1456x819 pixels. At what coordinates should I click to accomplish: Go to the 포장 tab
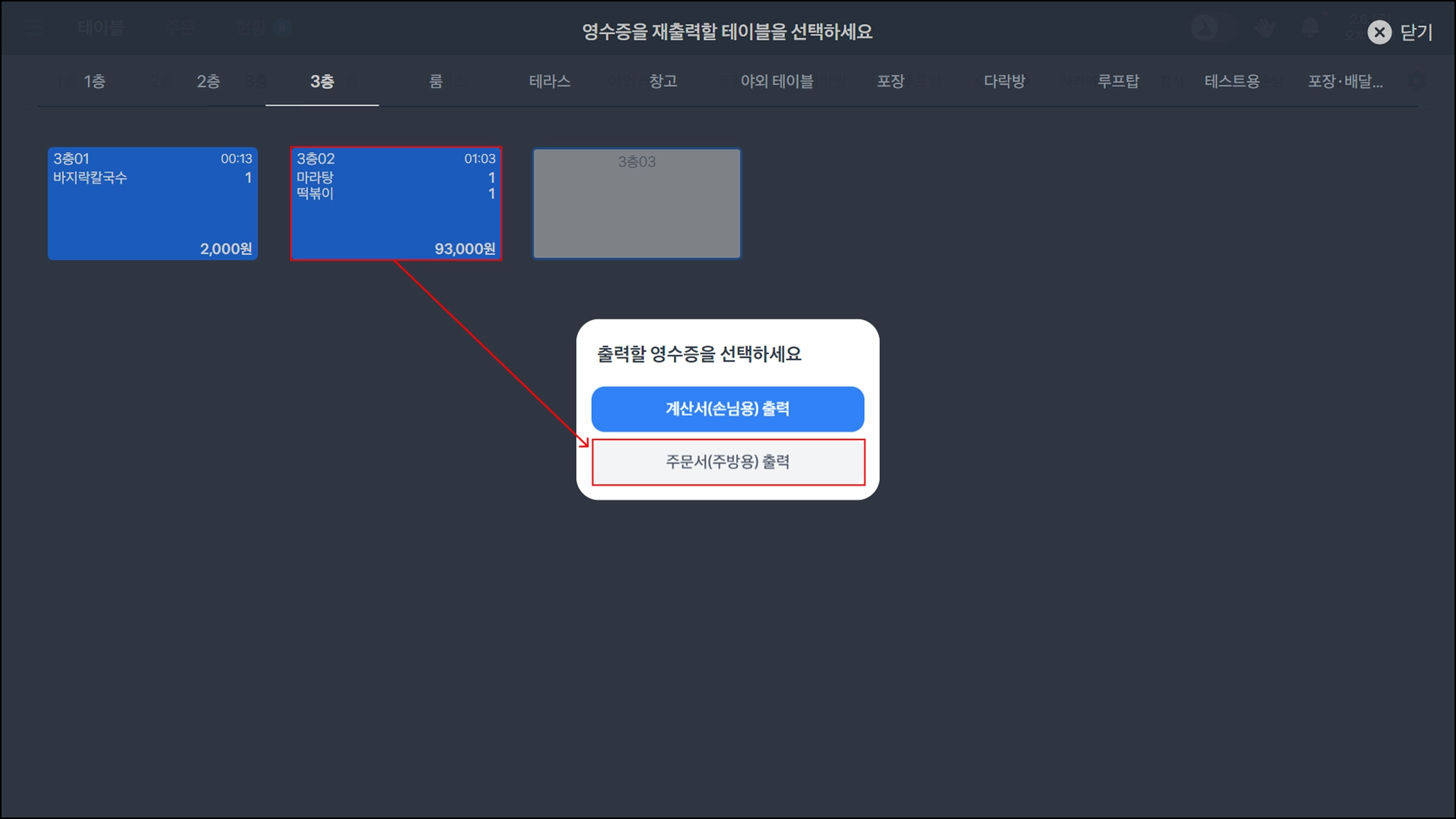[x=891, y=81]
